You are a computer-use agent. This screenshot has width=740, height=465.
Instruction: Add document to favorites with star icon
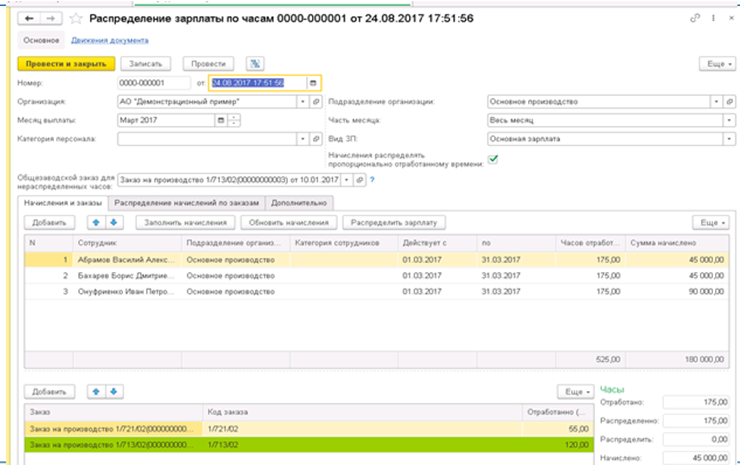pyautogui.click(x=73, y=18)
